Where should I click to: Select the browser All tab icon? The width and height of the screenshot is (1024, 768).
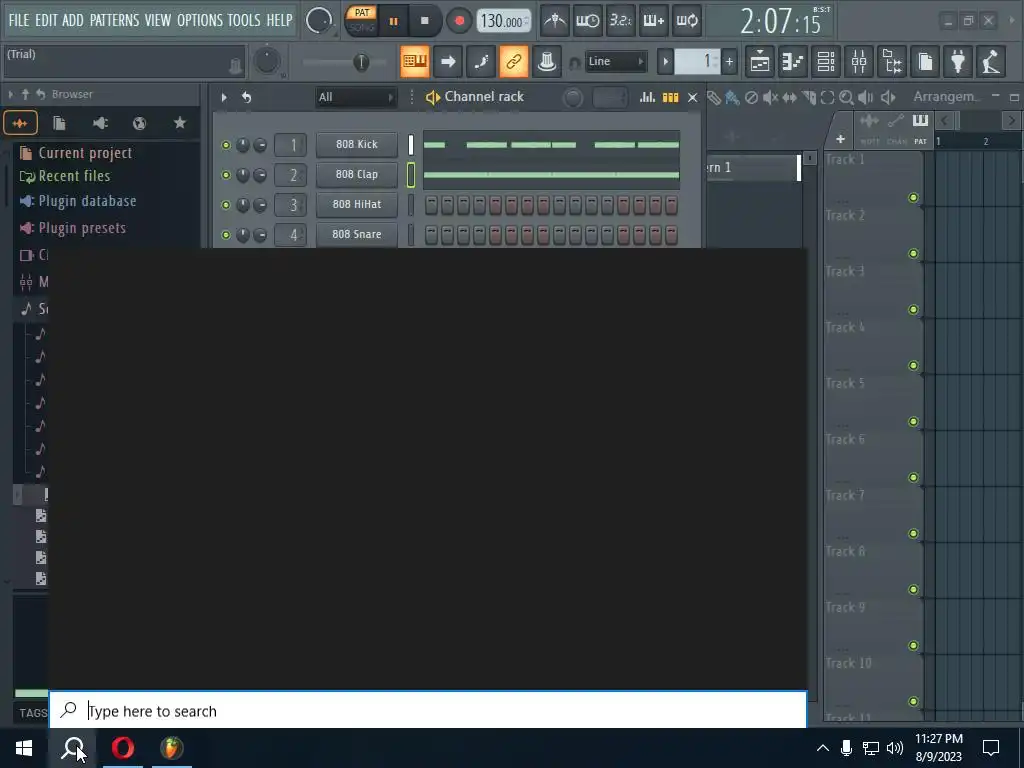[x=20, y=123]
